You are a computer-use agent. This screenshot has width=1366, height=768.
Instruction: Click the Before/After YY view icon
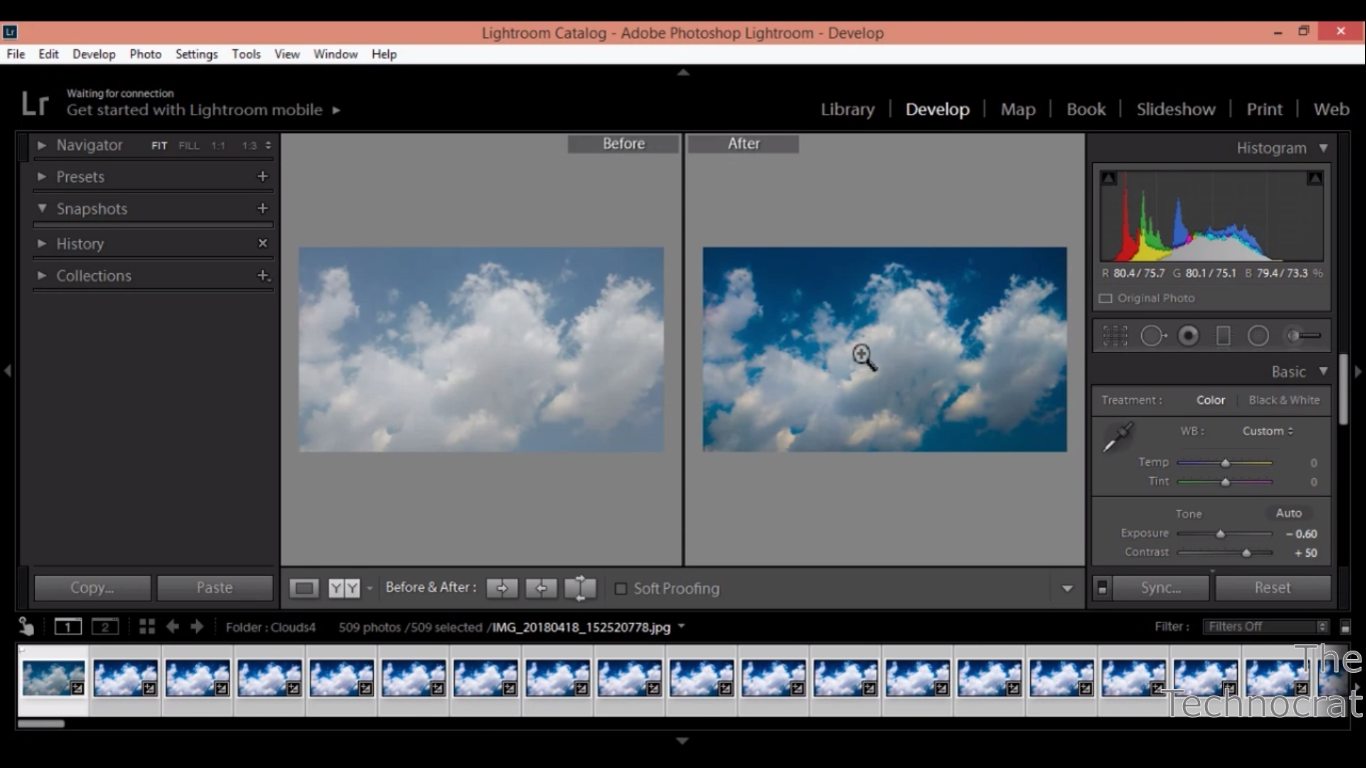(x=343, y=588)
